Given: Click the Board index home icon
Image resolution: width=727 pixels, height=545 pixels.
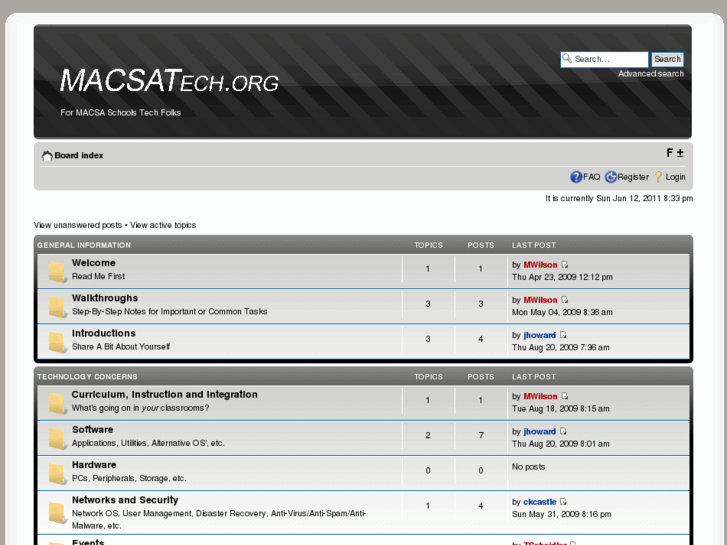Looking at the screenshot, I should tap(47, 155).
